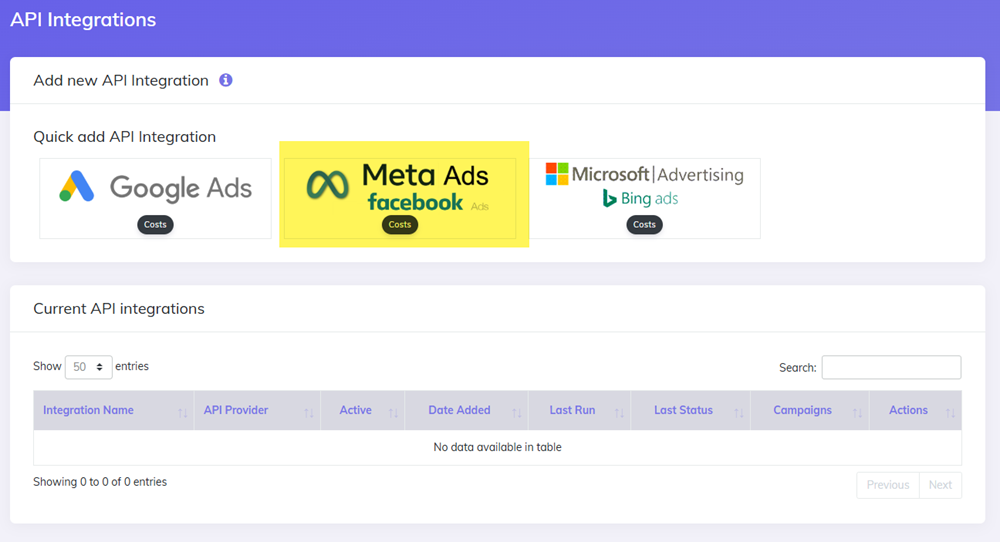This screenshot has width=1000, height=542.
Task: Select the Meta Ads facebook integration card
Action: pos(400,198)
